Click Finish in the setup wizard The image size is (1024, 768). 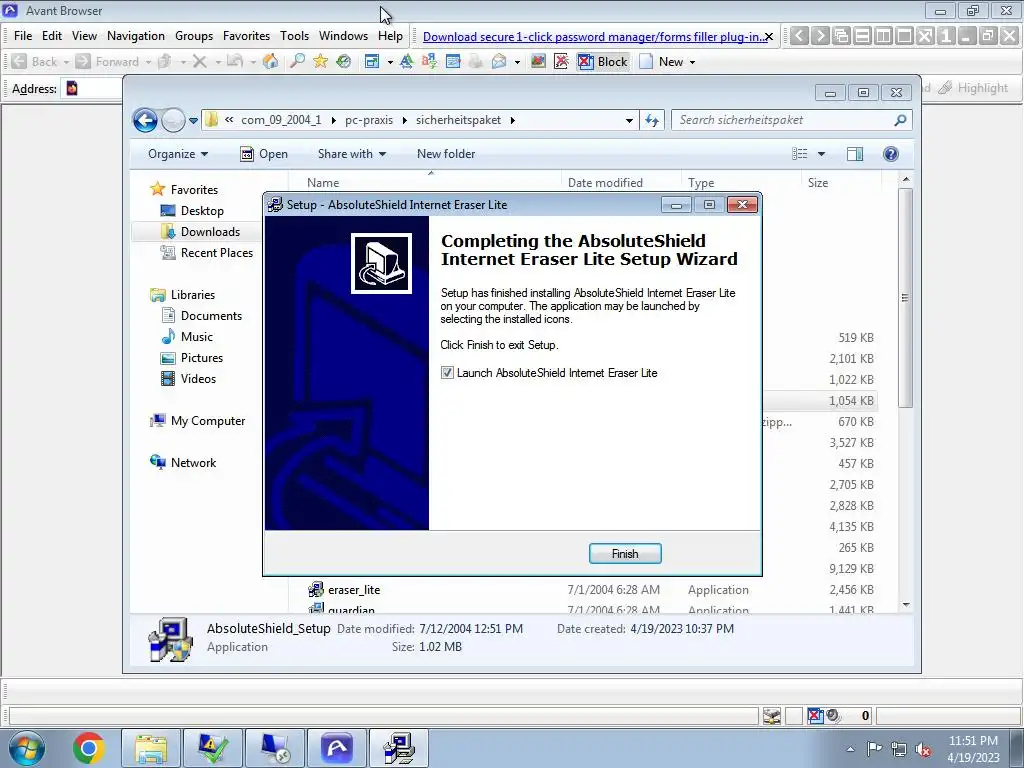coord(625,554)
